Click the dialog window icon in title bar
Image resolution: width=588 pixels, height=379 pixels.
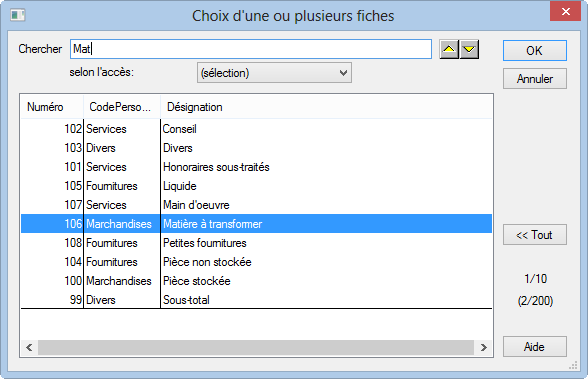tap(17, 15)
